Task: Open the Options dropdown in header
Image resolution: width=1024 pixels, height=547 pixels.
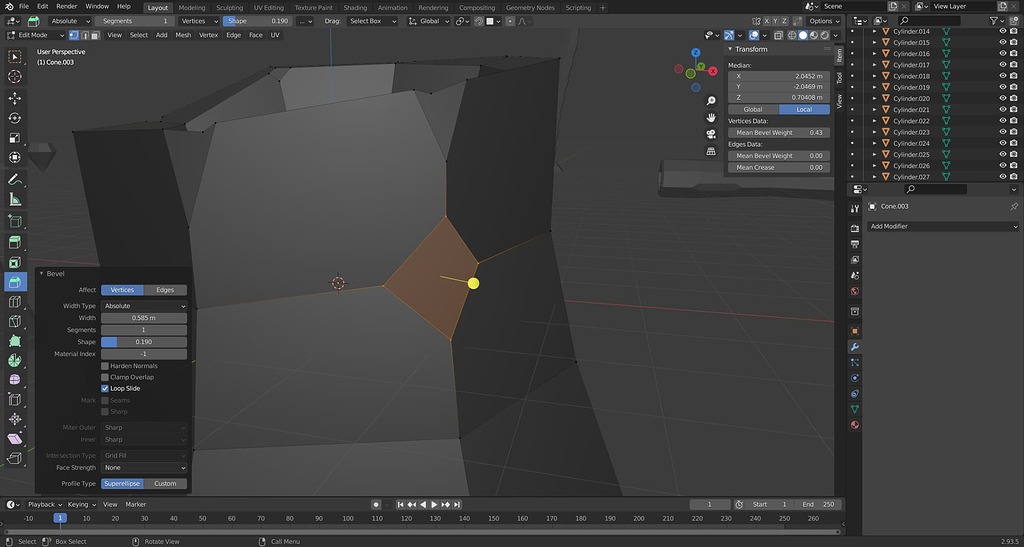Action: tap(824, 21)
